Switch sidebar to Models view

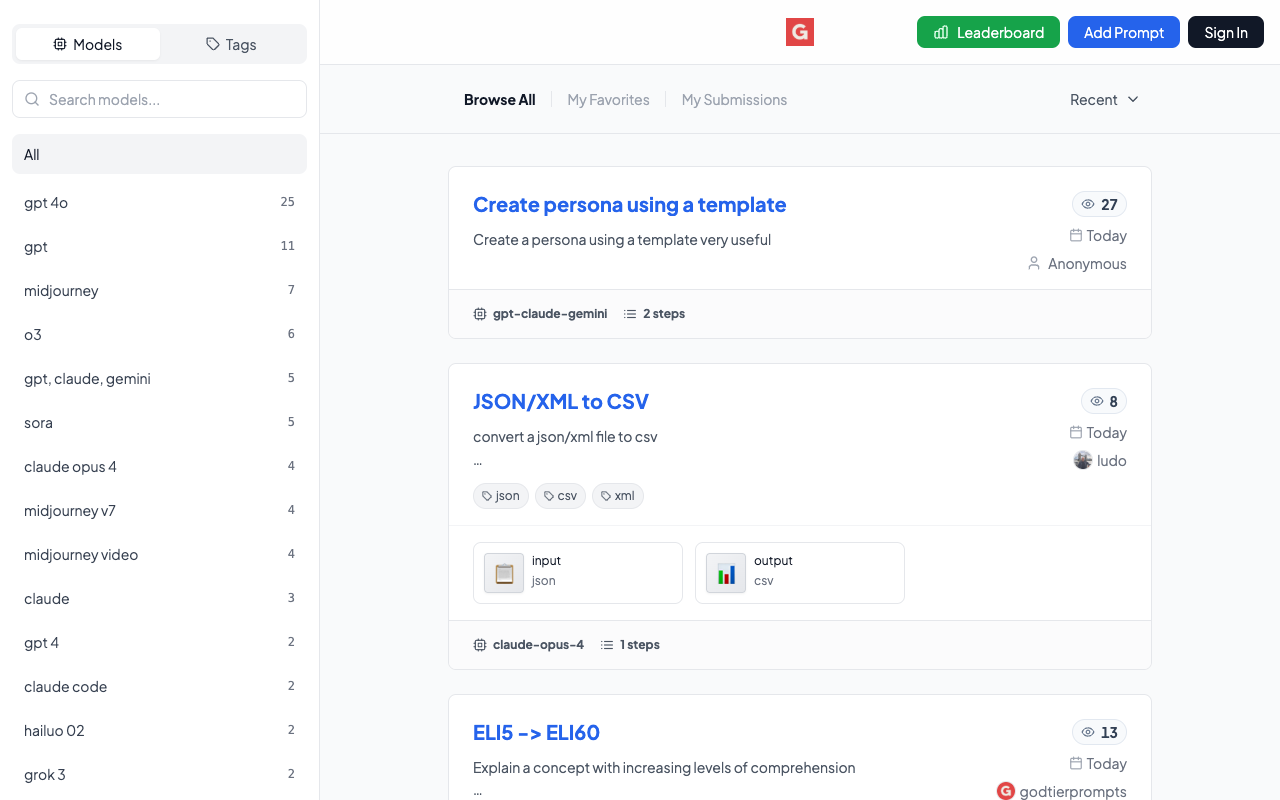(x=88, y=44)
